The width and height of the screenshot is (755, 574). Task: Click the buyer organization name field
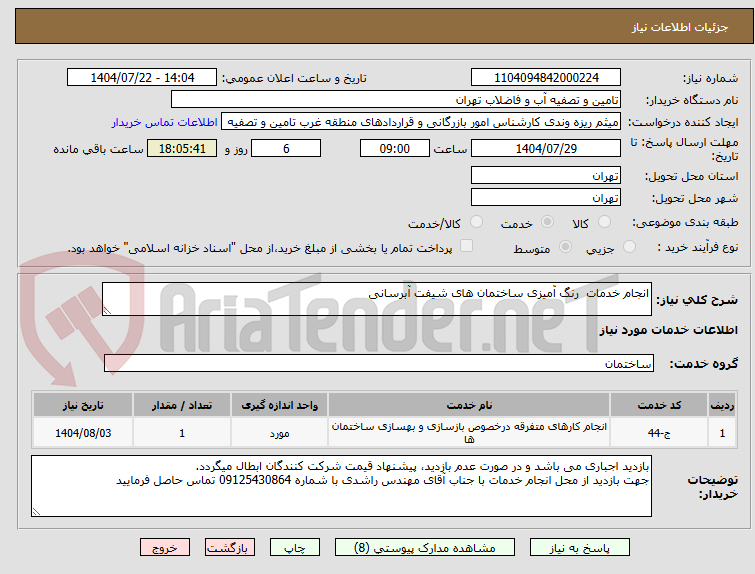(x=396, y=100)
